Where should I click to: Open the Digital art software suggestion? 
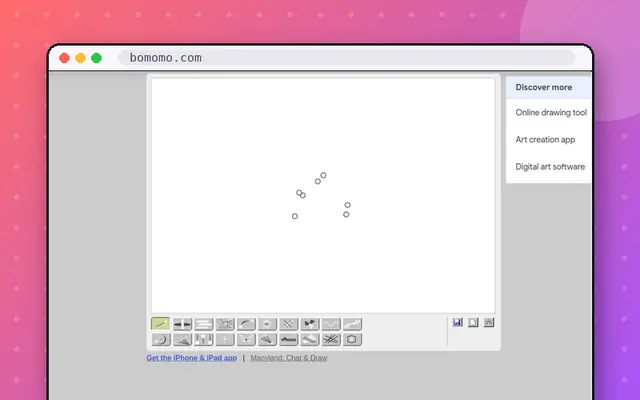pos(550,167)
